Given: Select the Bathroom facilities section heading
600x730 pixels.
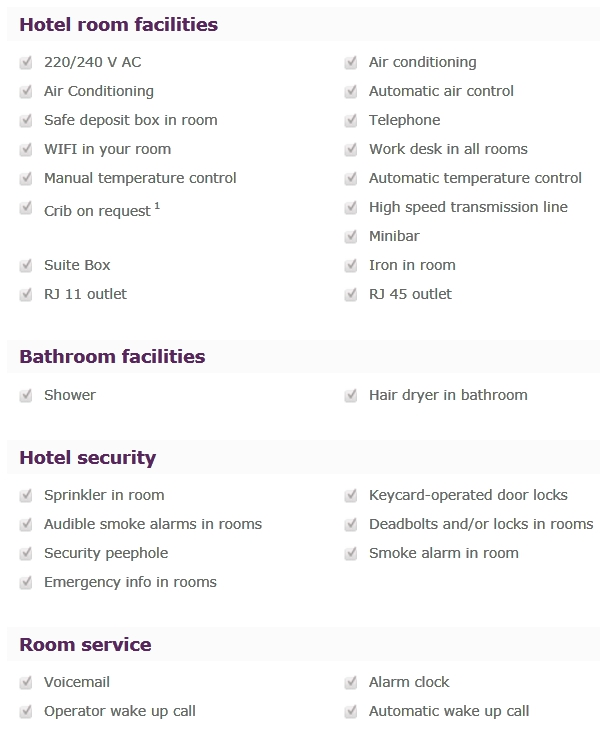Looking at the screenshot, I should coord(112,357).
